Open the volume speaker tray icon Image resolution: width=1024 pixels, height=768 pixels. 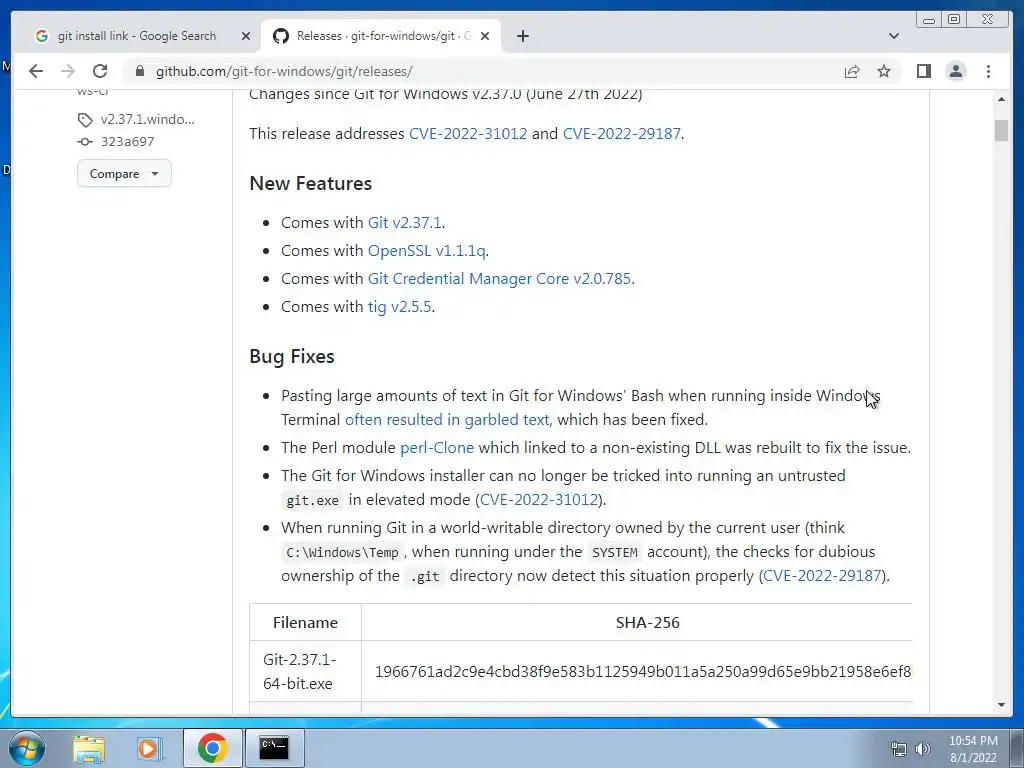(922, 749)
